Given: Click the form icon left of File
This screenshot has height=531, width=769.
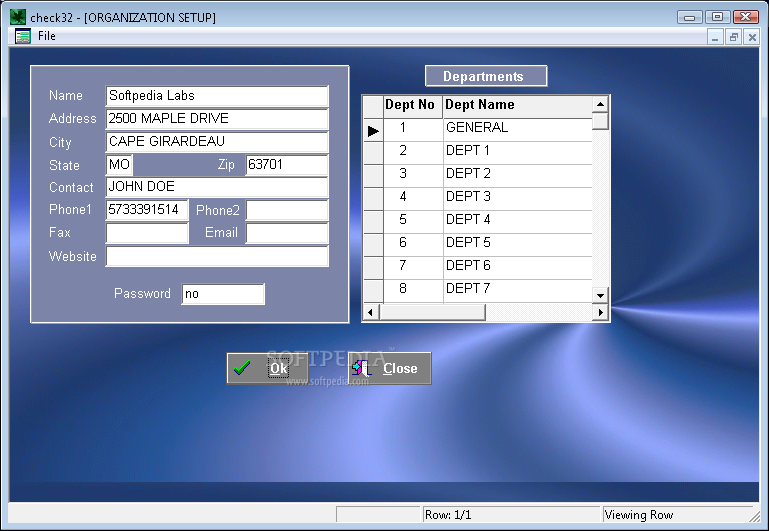Looking at the screenshot, I should point(23,36).
